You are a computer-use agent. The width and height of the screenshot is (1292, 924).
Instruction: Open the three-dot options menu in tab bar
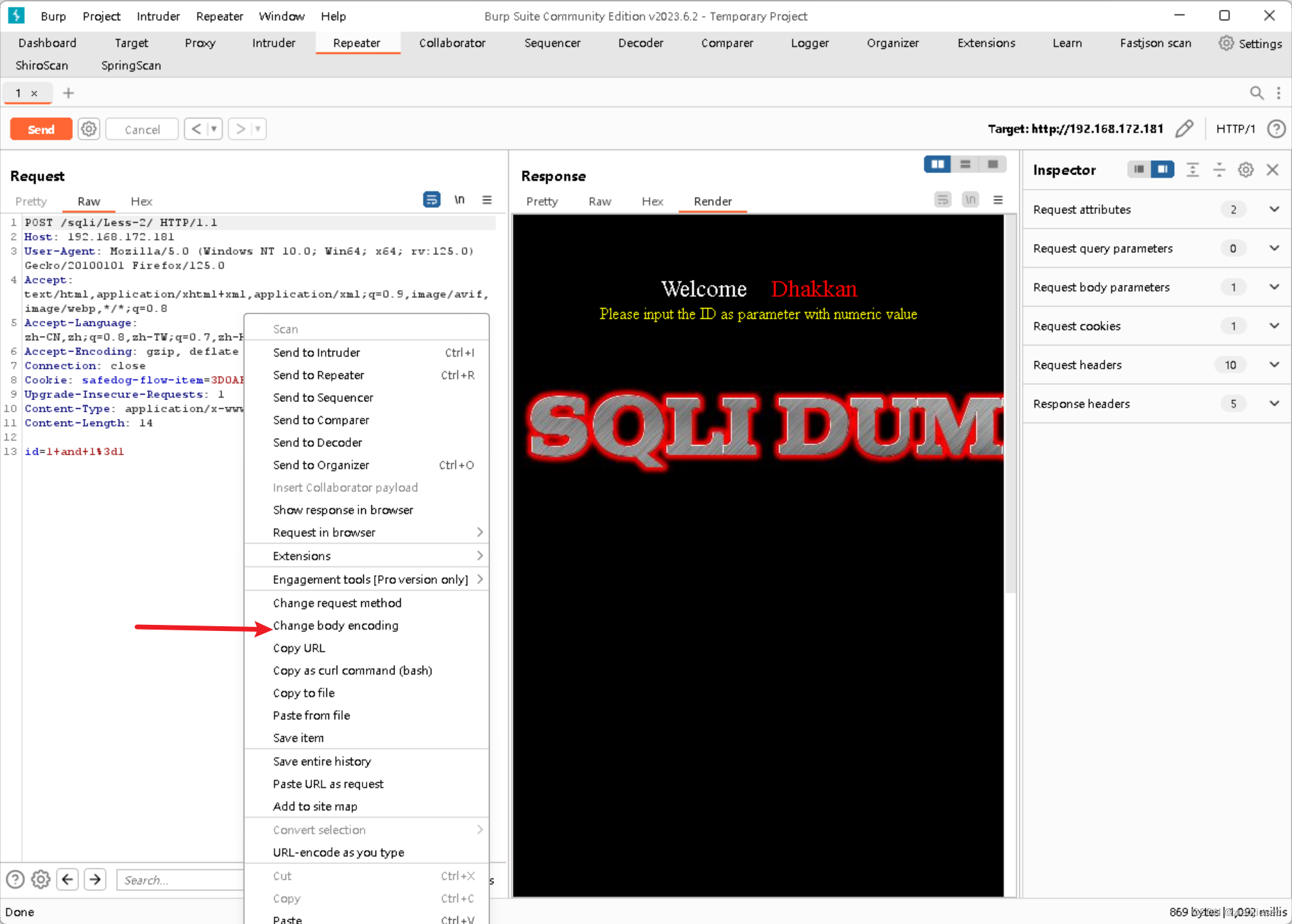tap(1278, 93)
